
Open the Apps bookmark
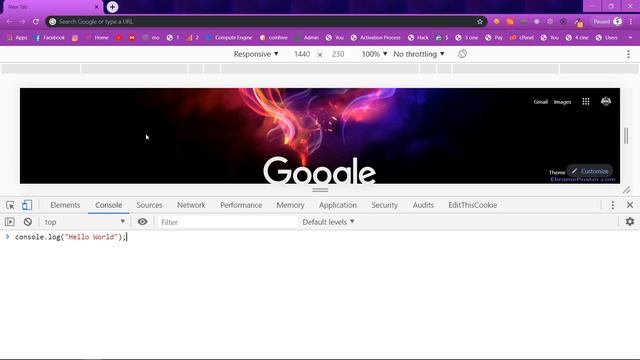point(17,38)
